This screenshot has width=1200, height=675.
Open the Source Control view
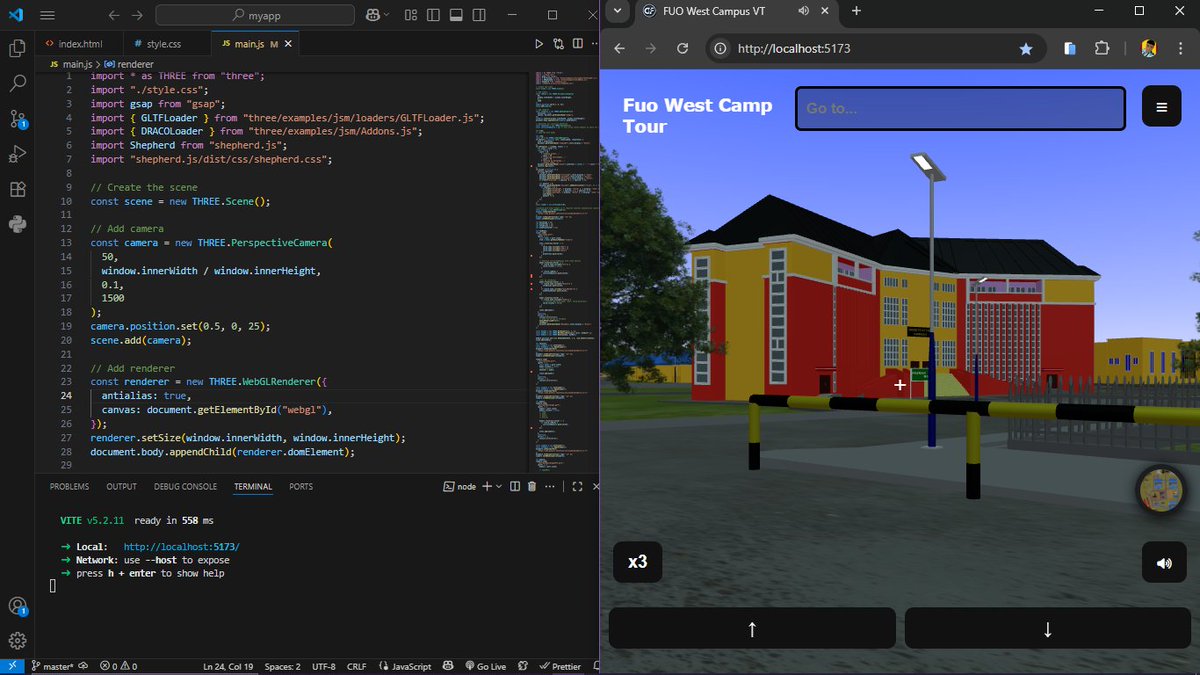[x=17, y=118]
